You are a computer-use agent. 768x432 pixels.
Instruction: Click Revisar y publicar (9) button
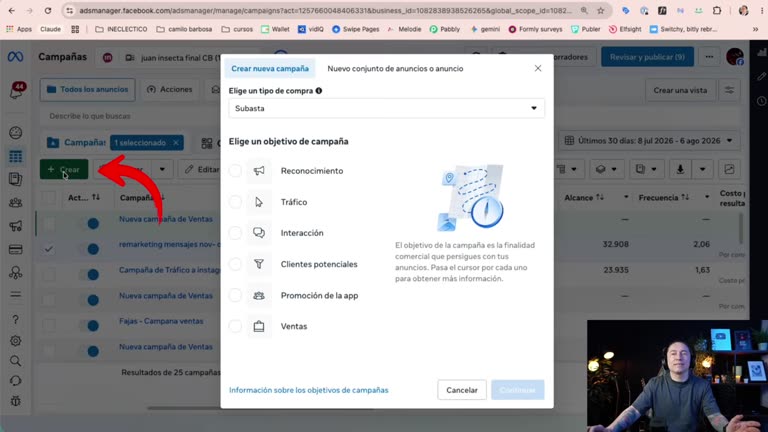(x=647, y=57)
